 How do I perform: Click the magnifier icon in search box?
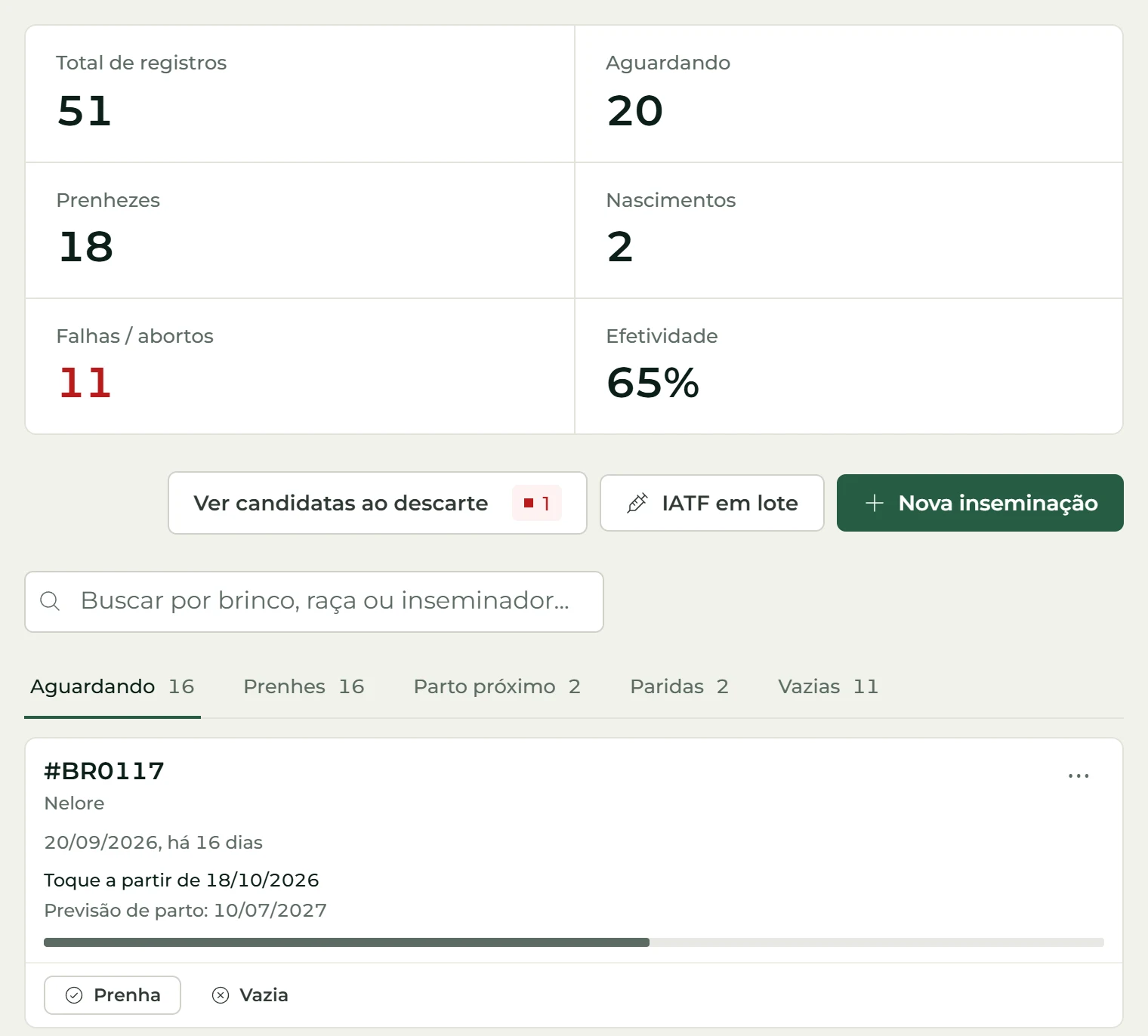coord(50,601)
